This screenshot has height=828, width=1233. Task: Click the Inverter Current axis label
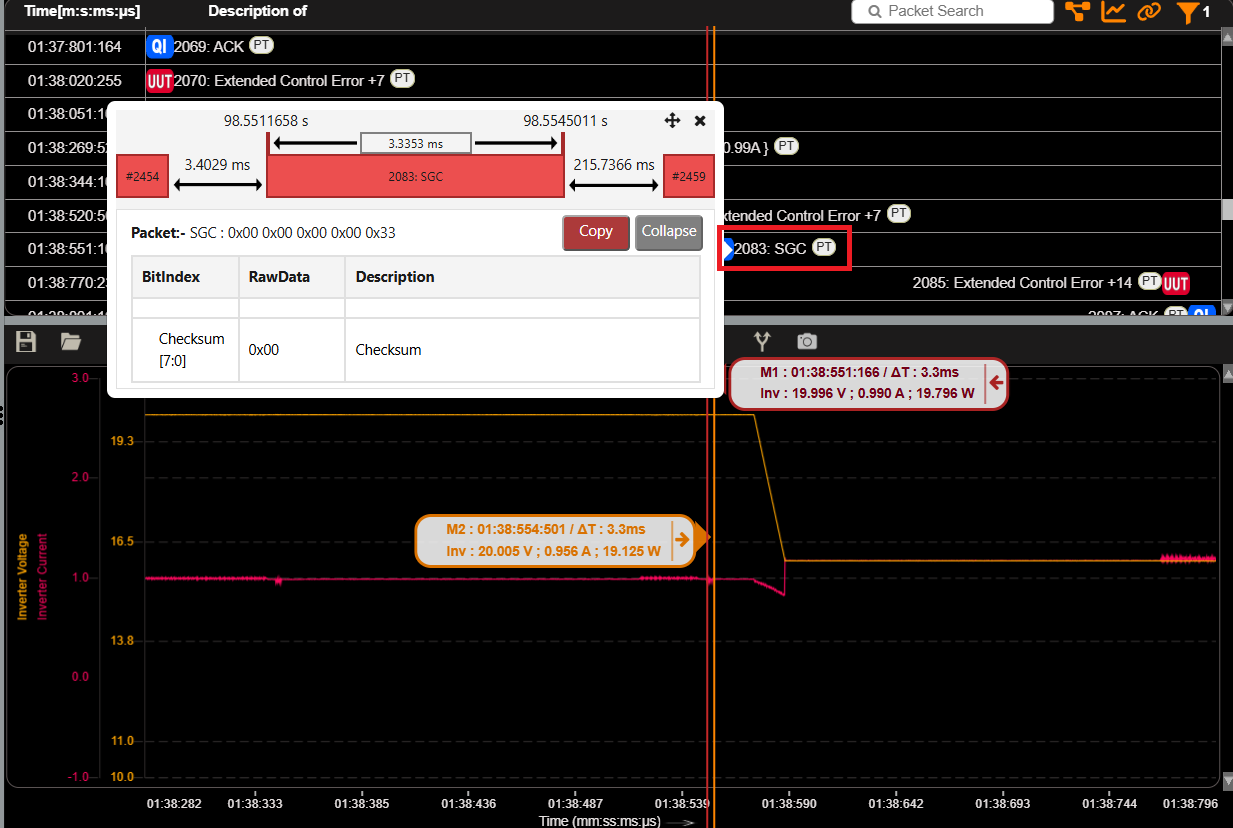coord(42,576)
